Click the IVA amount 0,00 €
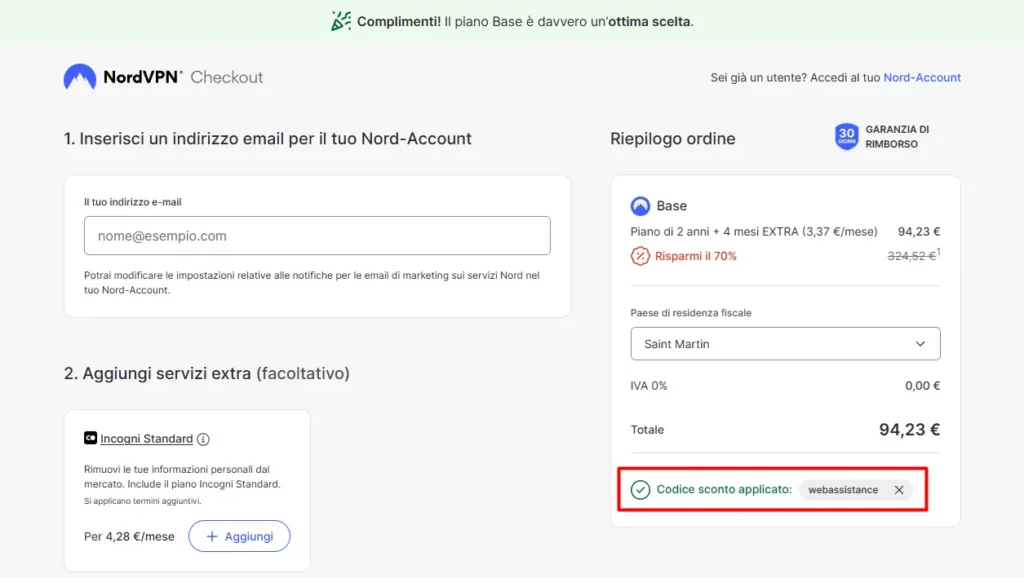 coord(922,386)
